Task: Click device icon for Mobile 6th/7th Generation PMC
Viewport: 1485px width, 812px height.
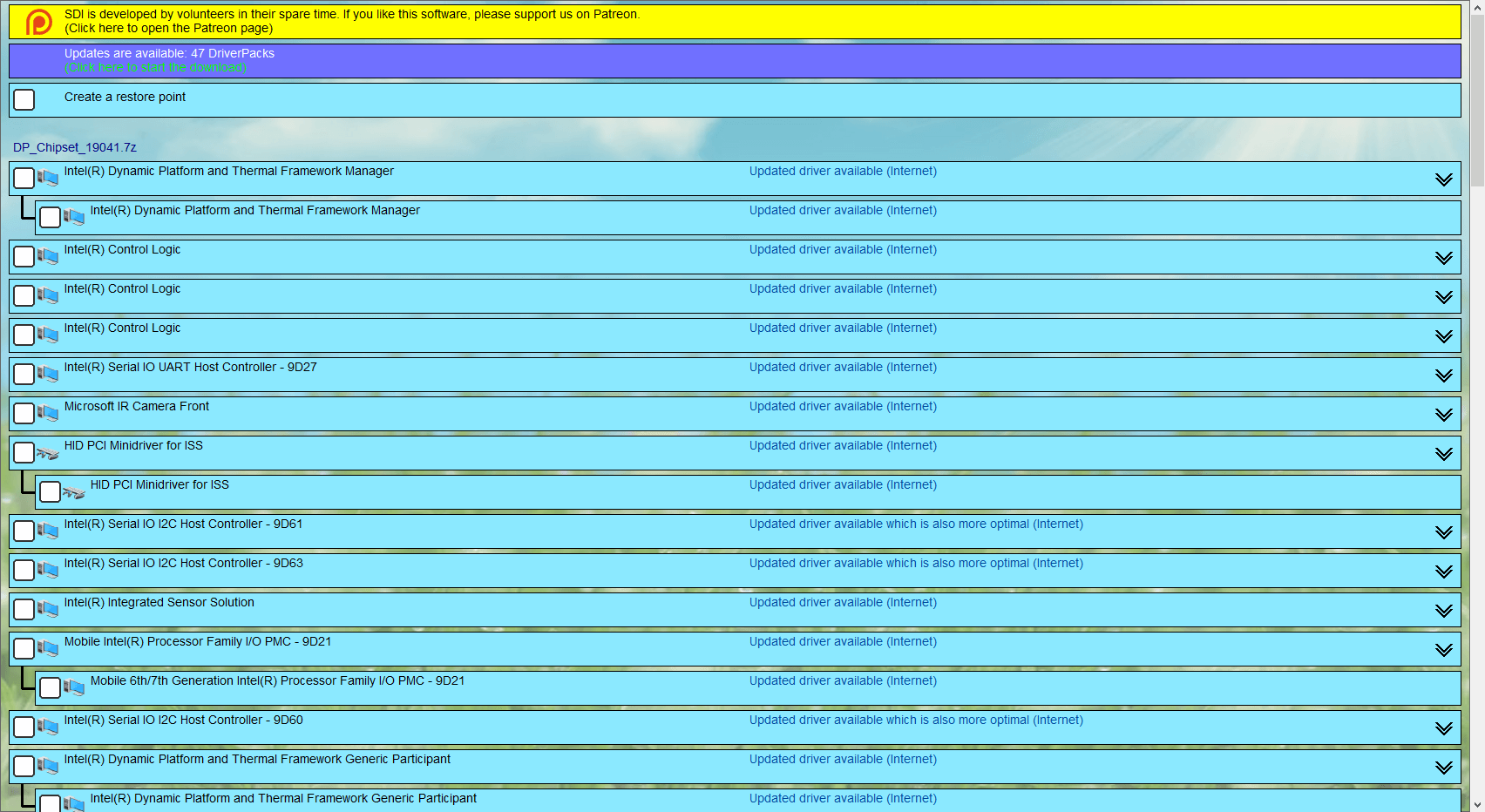Action: (x=74, y=687)
